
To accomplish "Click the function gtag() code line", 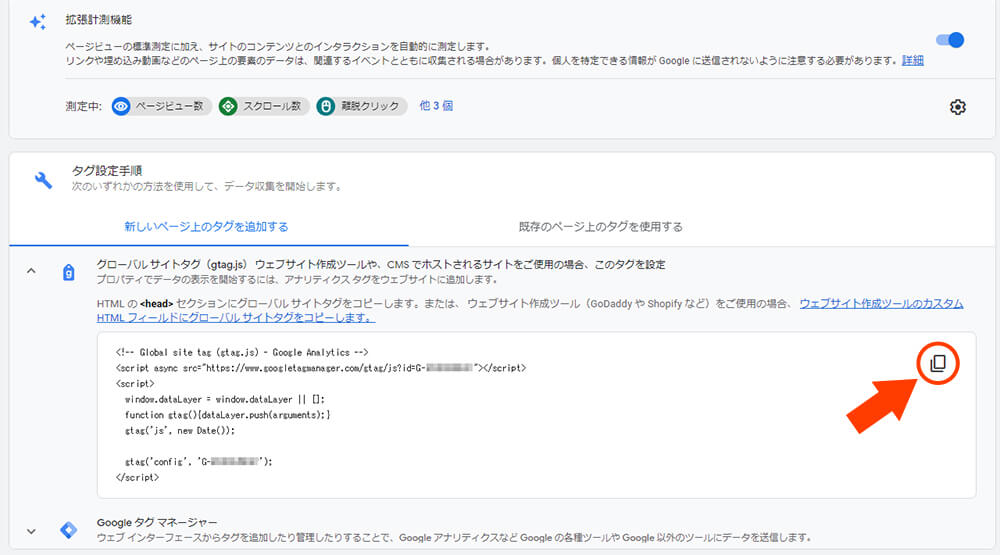I will 228,415.
